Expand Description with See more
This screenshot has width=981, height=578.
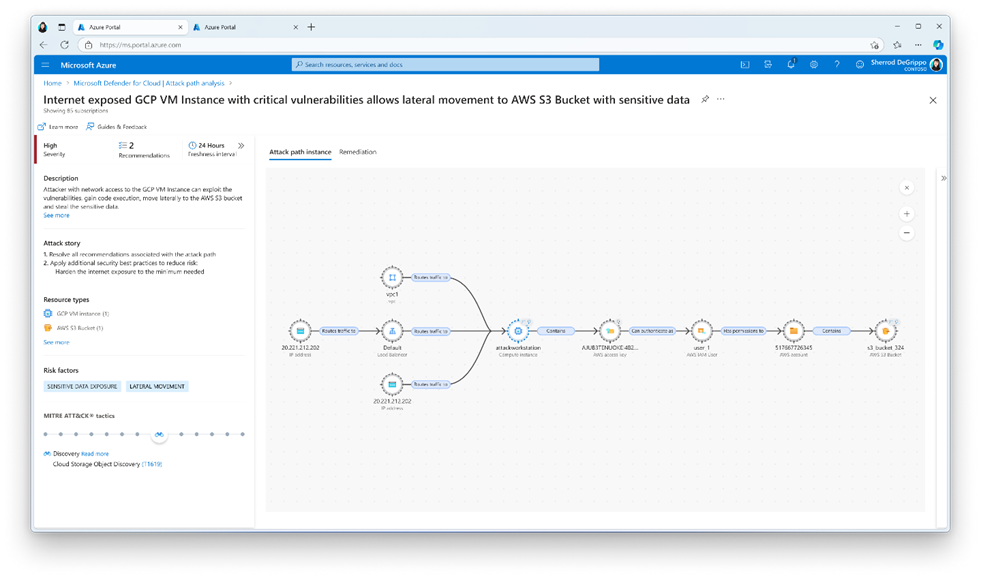point(56,215)
